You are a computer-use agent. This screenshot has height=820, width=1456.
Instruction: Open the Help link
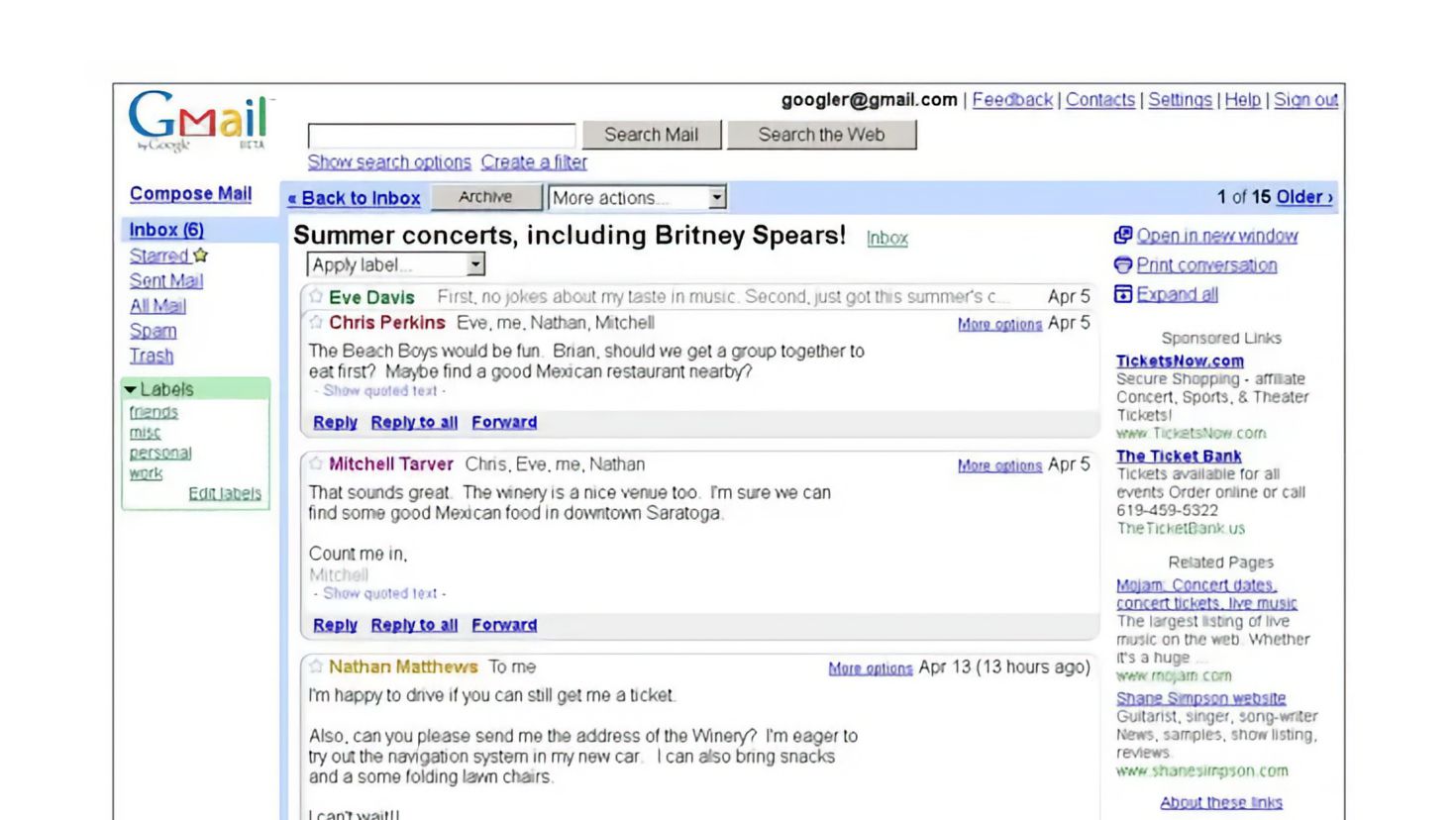click(x=1243, y=100)
